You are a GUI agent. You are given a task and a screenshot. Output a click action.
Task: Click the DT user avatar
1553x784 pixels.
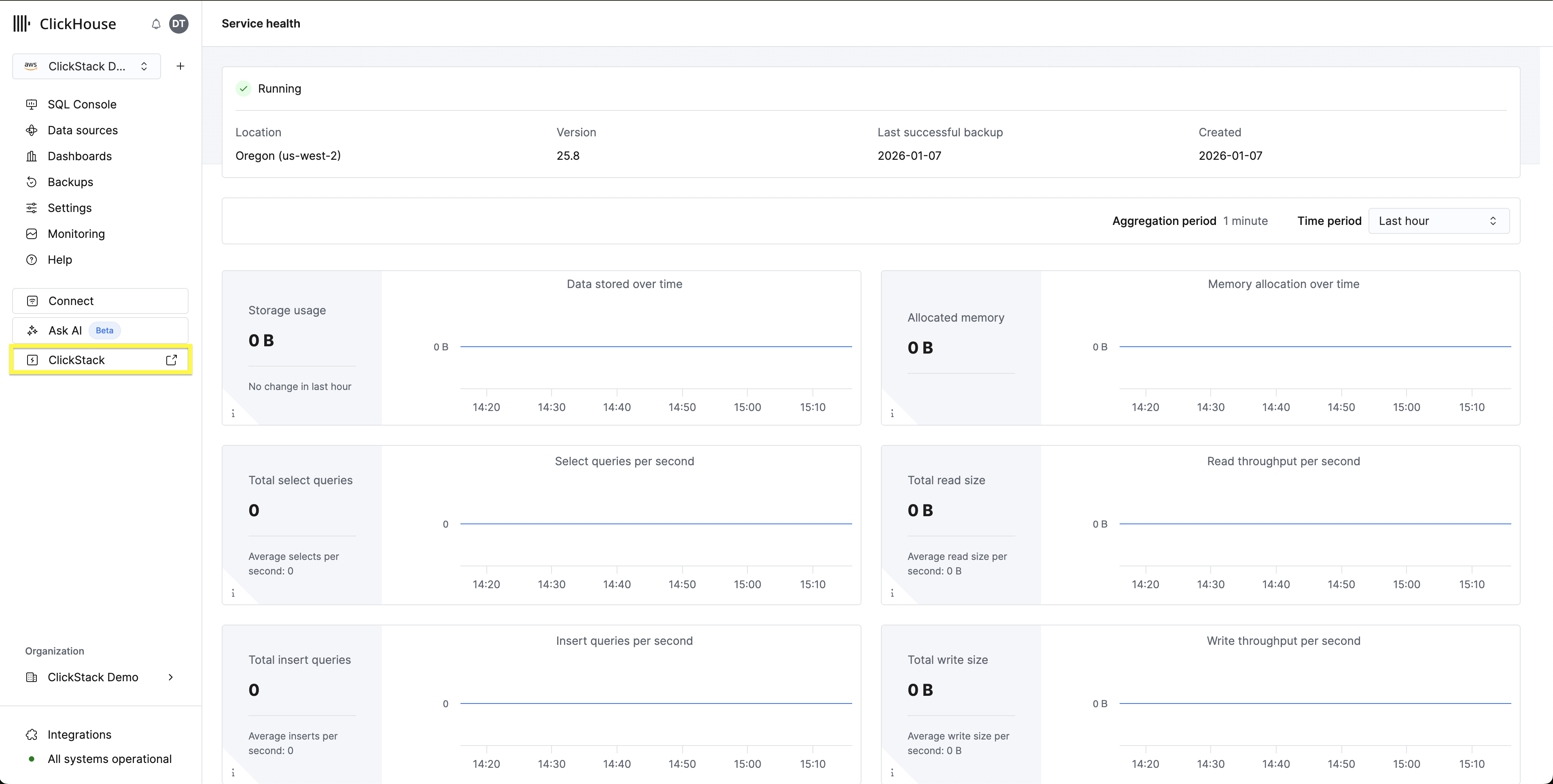point(178,23)
